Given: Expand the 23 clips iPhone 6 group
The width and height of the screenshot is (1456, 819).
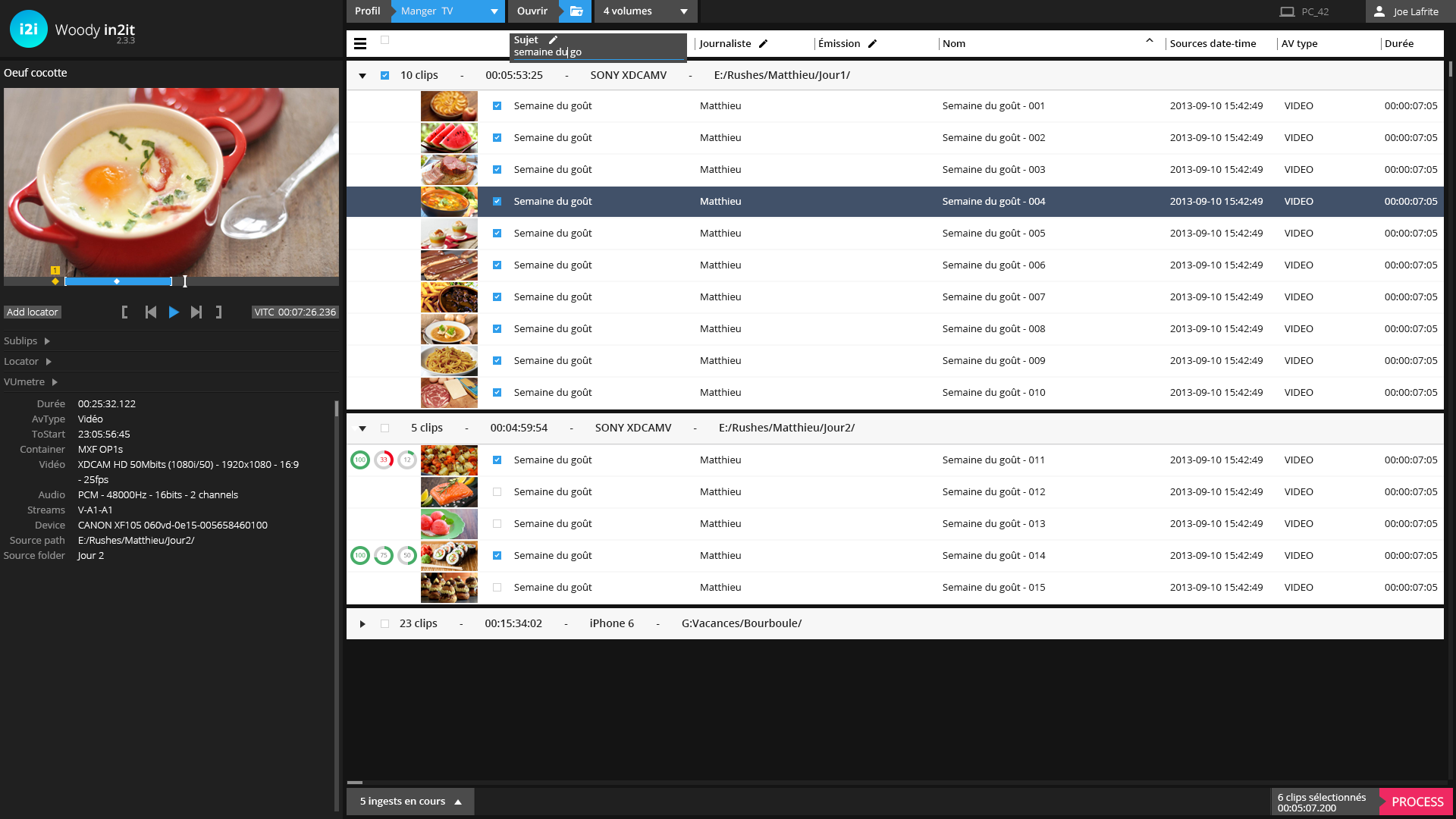Looking at the screenshot, I should (x=362, y=624).
